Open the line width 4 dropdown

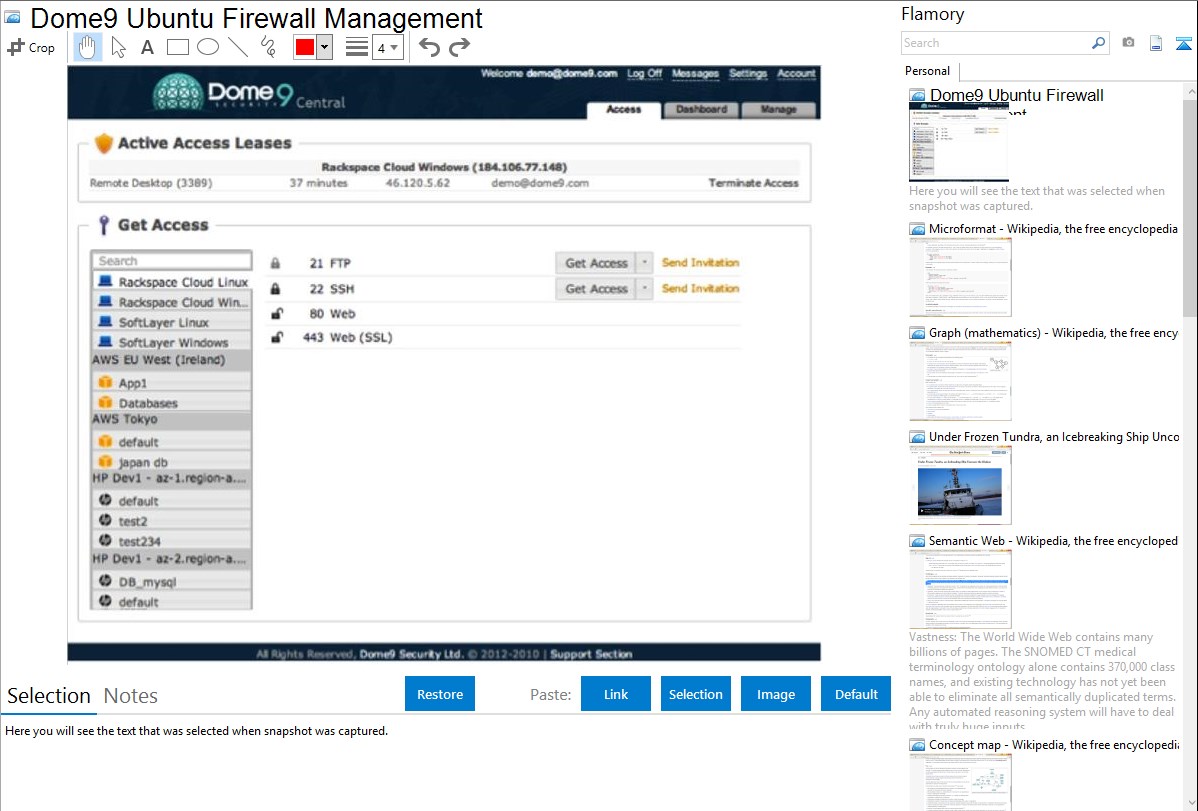[x=388, y=47]
